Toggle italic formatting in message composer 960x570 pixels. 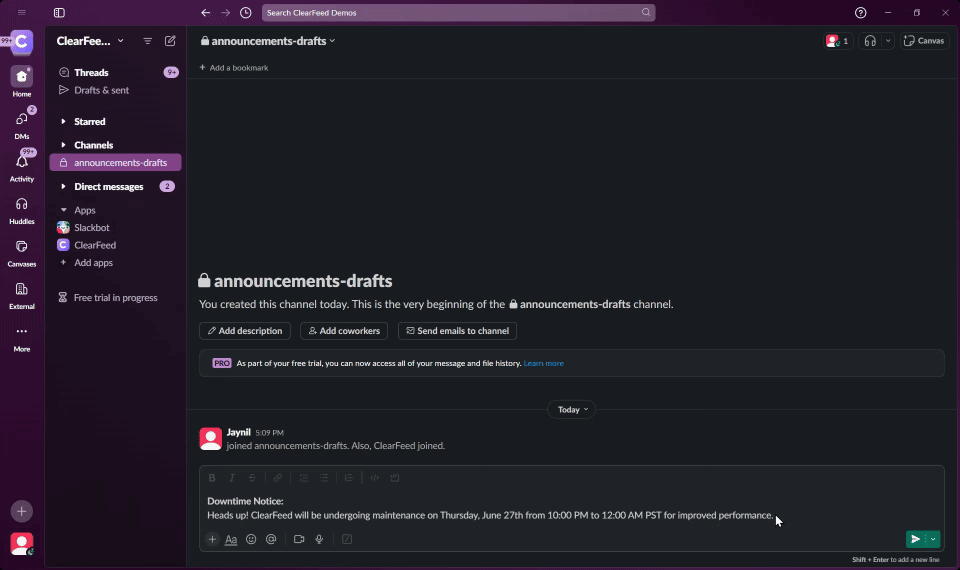(x=232, y=478)
